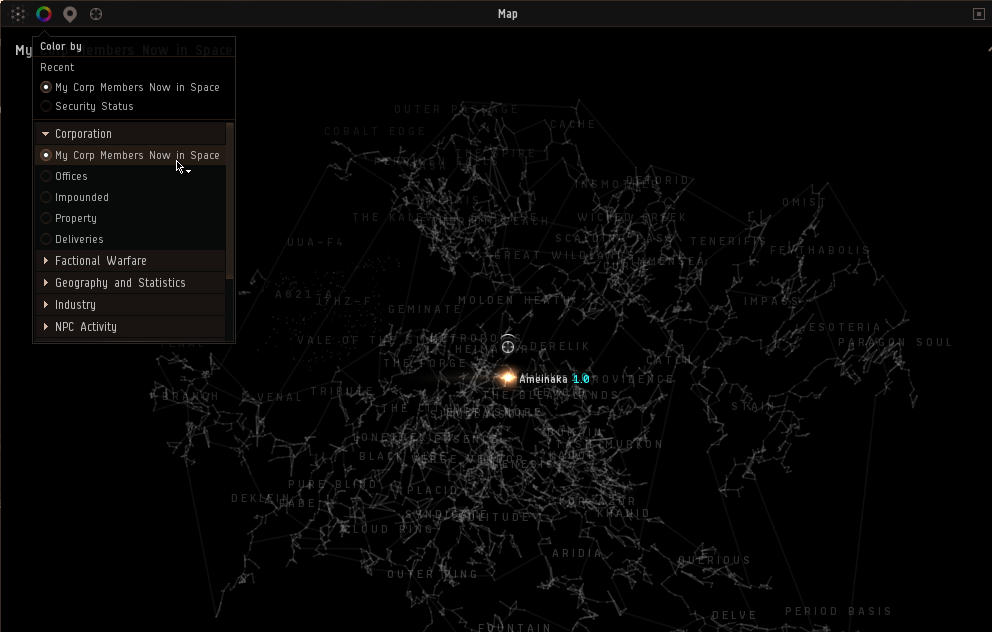Click the ESOTERIA region label
Viewport: 992px width, 632px height.
(845, 327)
